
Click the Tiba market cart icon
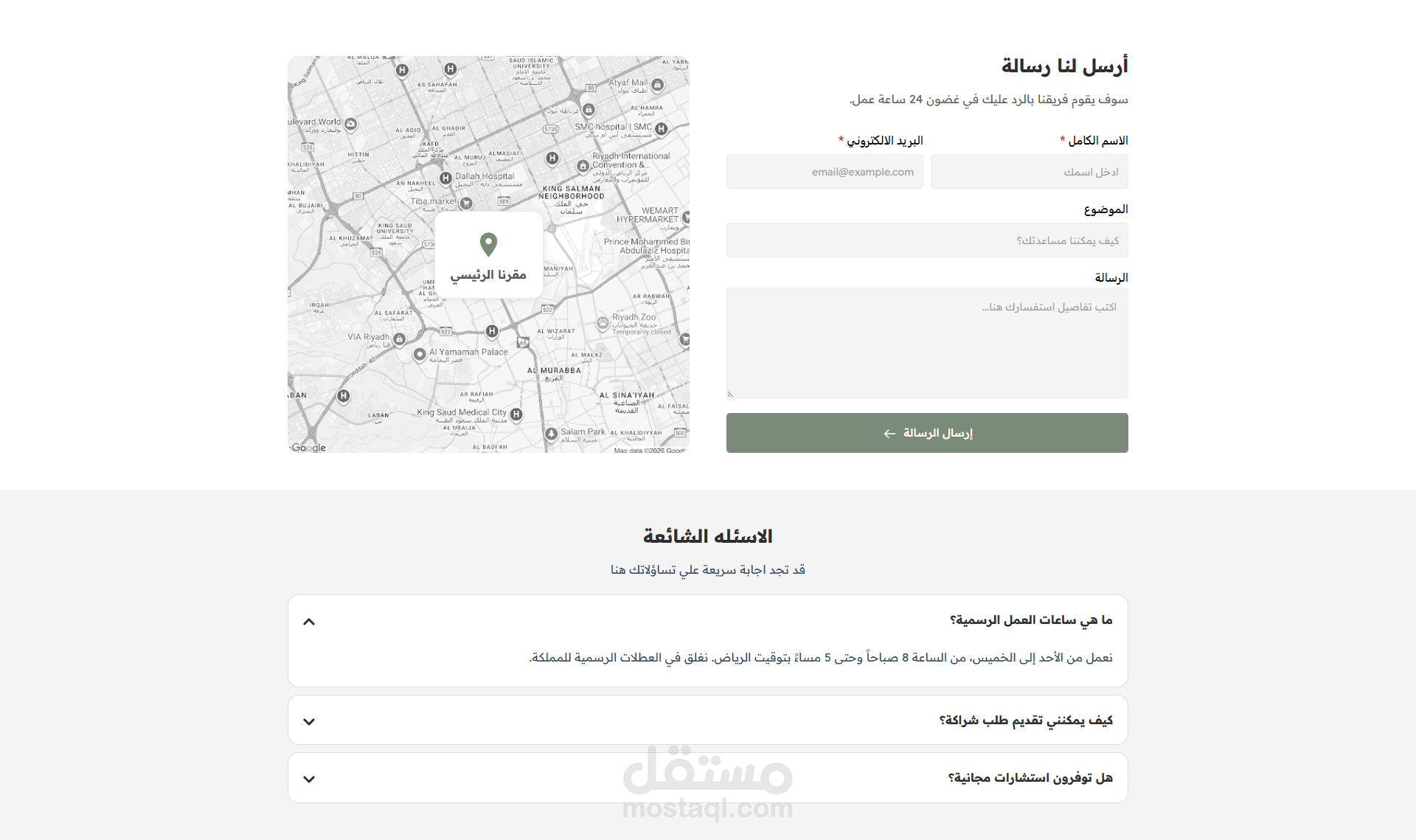coord(466,203)
